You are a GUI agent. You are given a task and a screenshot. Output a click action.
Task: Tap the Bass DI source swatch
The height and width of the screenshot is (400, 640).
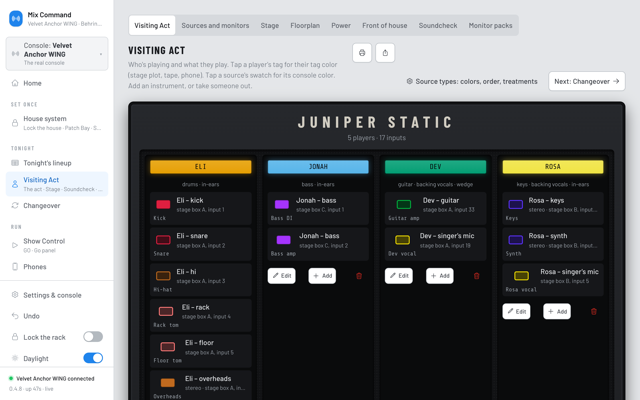(282, 204)
